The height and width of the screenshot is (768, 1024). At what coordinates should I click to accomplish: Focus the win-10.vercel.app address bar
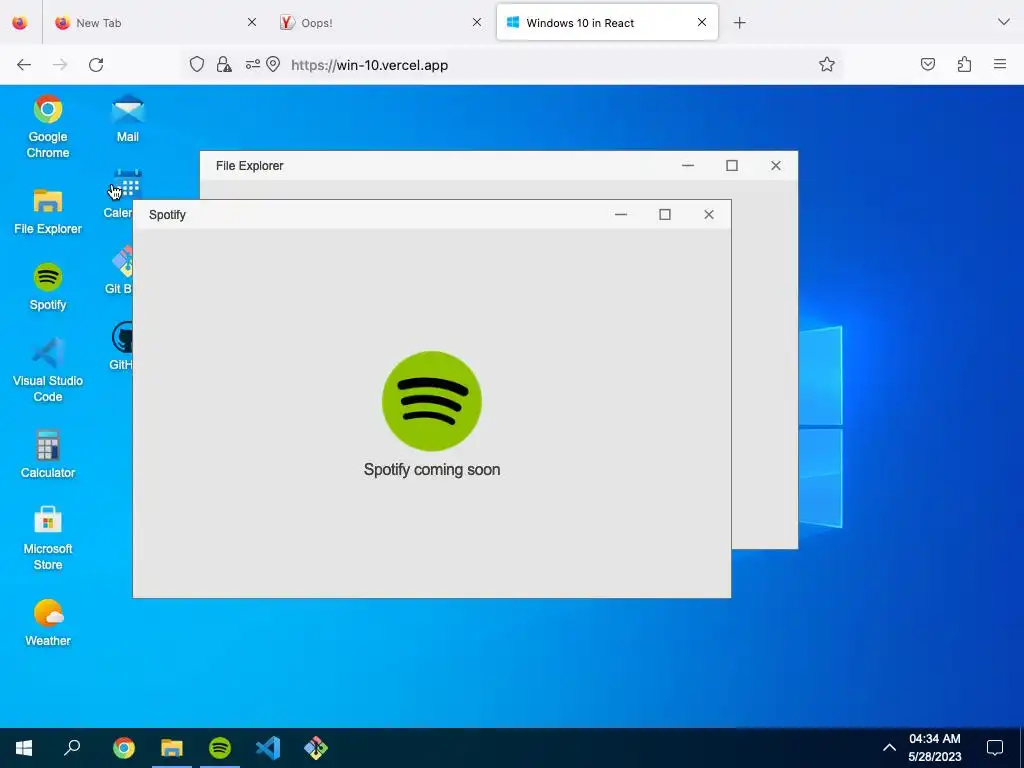[x=513, y=65]
